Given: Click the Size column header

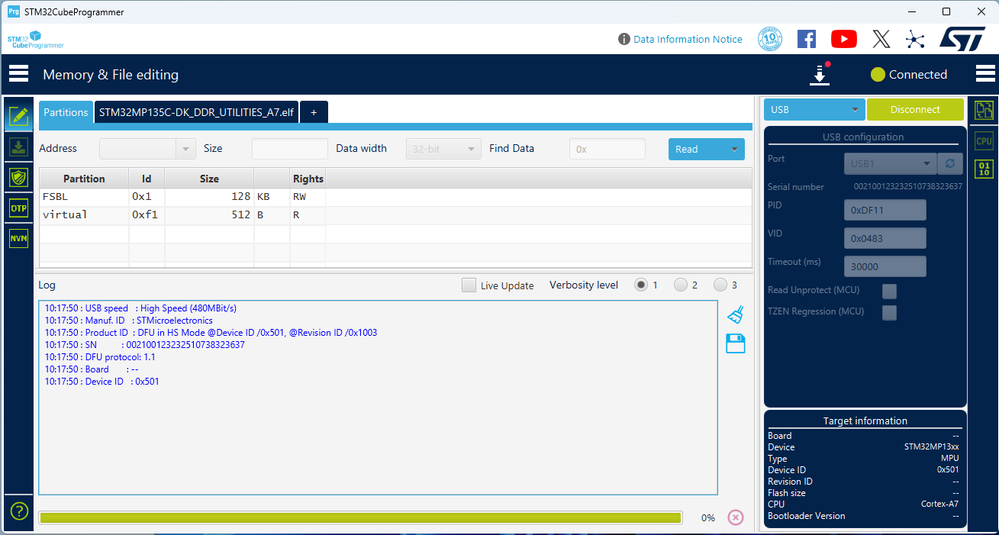Looking at the screenshot, I should point(209,178).
